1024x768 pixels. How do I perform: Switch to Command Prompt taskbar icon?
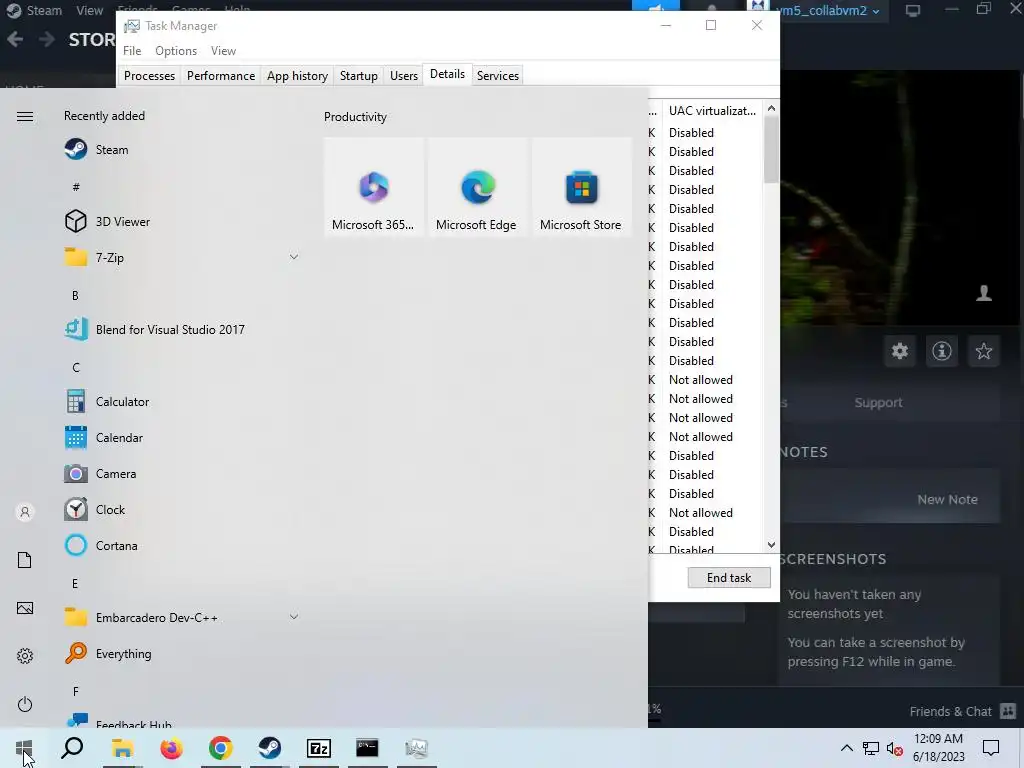(368, 748)
